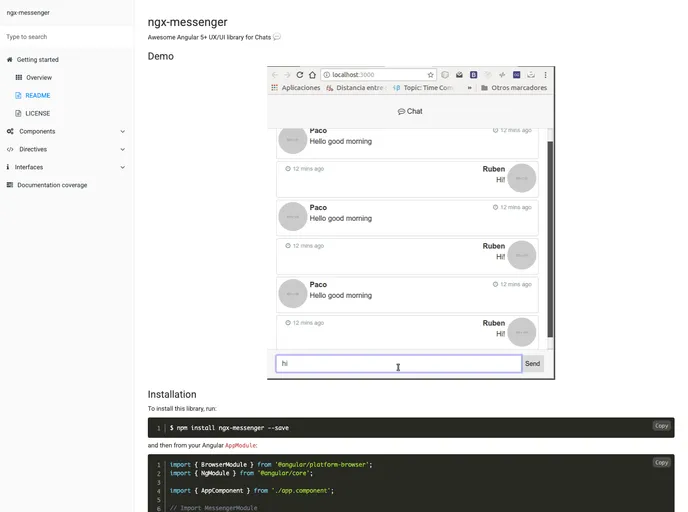Click the mail extension icon in demo
This screenshot has width=688, height=512.
[x=459, y=75]
